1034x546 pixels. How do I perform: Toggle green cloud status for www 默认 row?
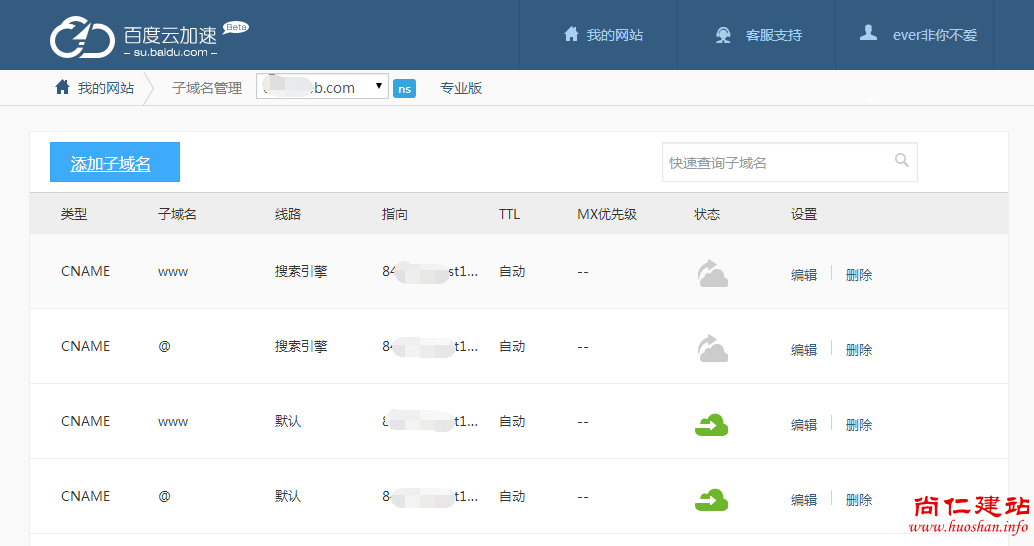pos(711,424)
